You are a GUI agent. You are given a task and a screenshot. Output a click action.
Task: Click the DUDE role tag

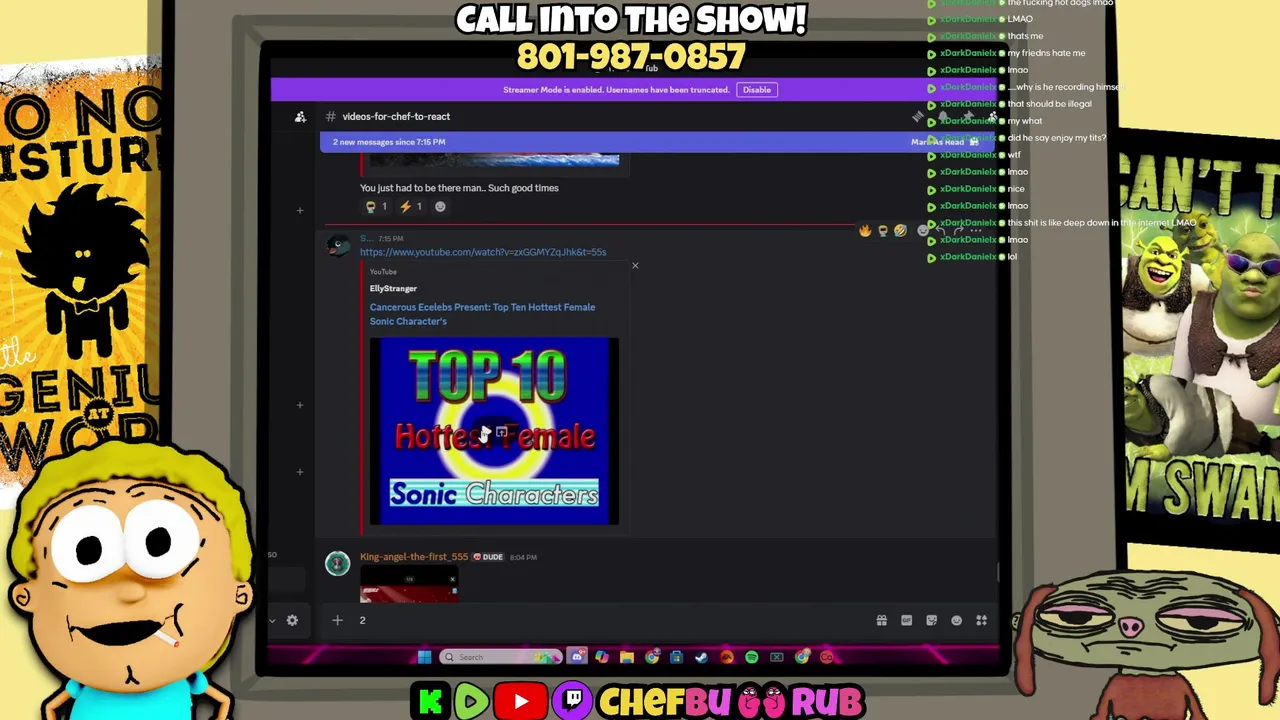488,557
